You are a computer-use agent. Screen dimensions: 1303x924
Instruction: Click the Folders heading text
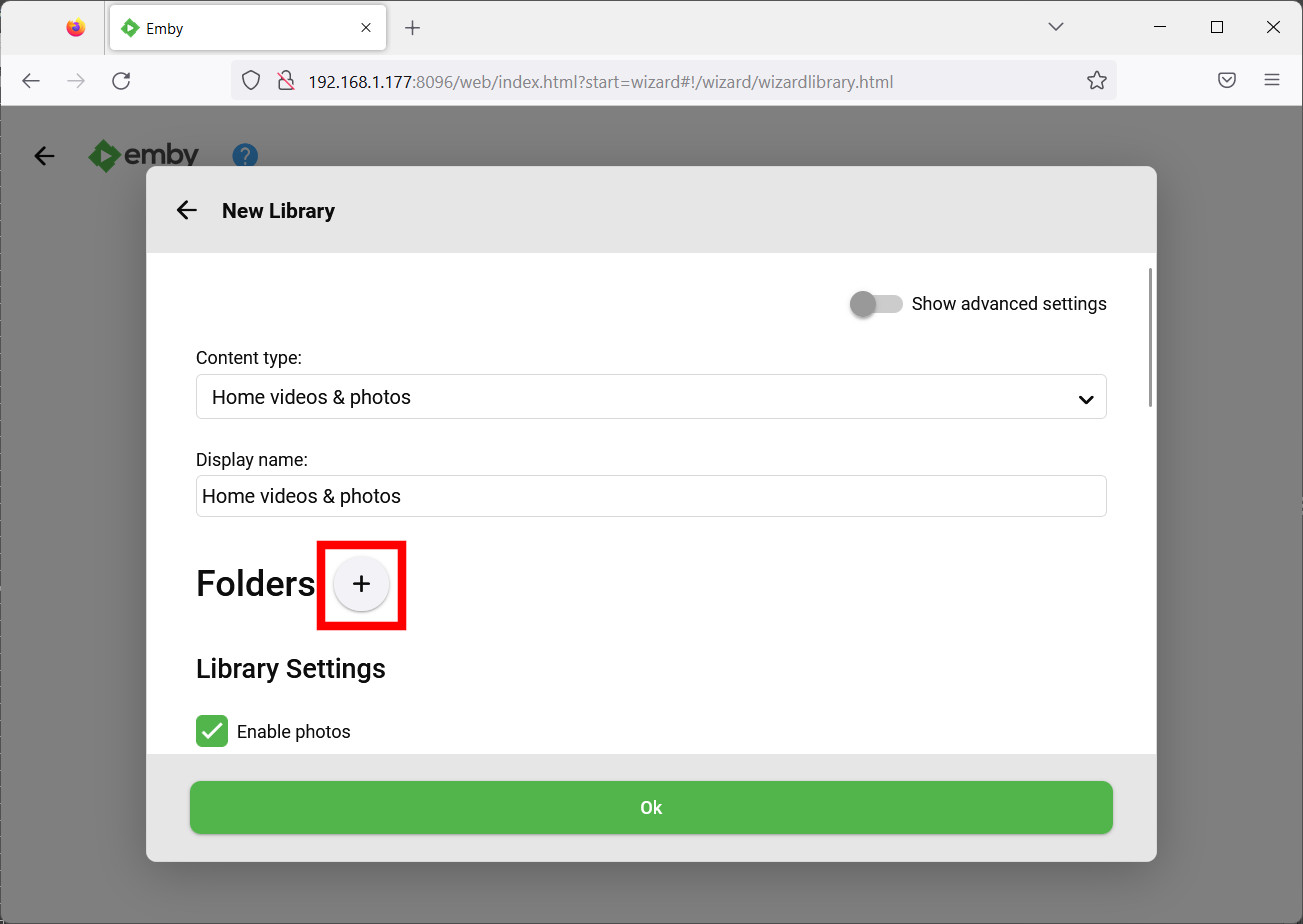tap(256, 584)
